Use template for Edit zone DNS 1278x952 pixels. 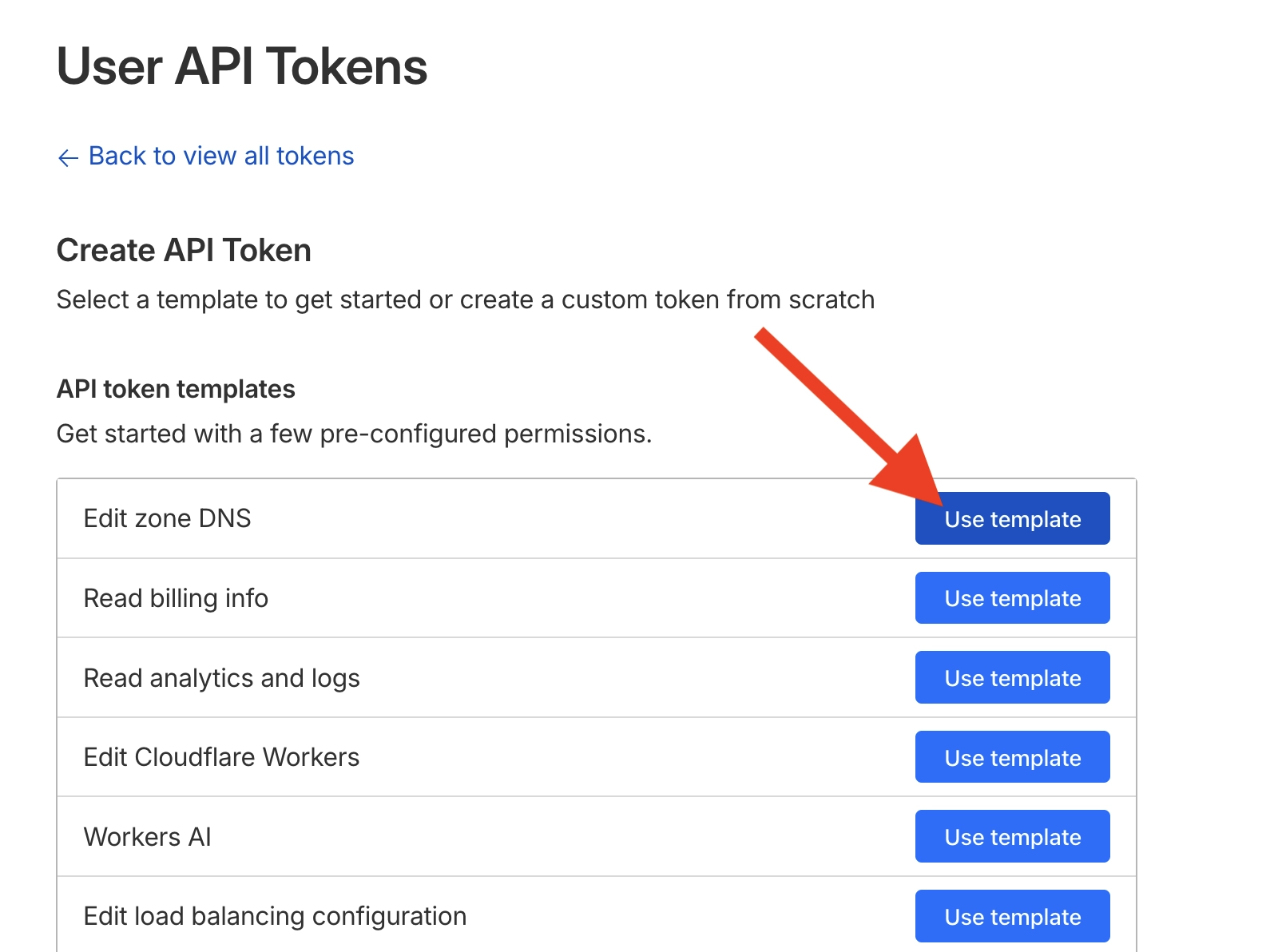pos(1012,519)
